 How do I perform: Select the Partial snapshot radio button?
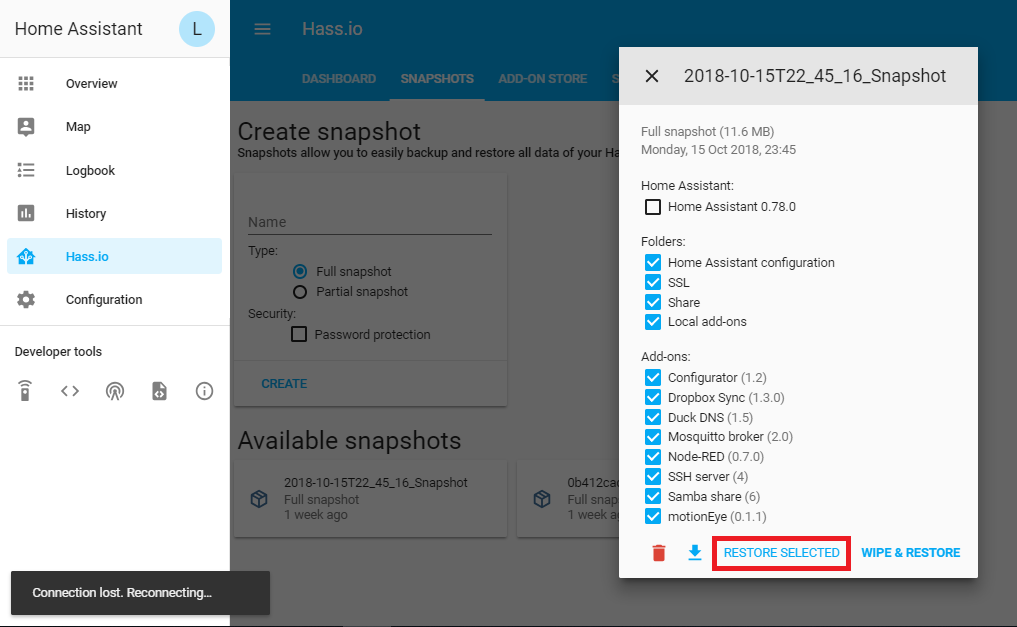click(300, 292)
